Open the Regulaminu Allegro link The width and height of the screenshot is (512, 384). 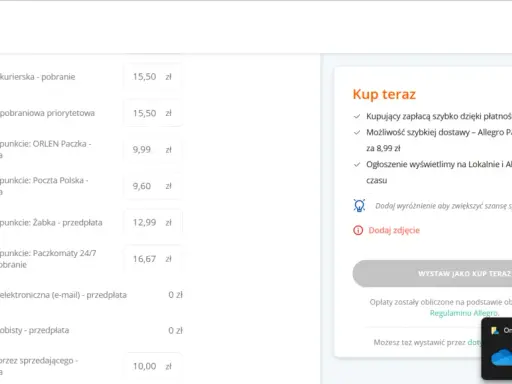[x=464, y=313]
